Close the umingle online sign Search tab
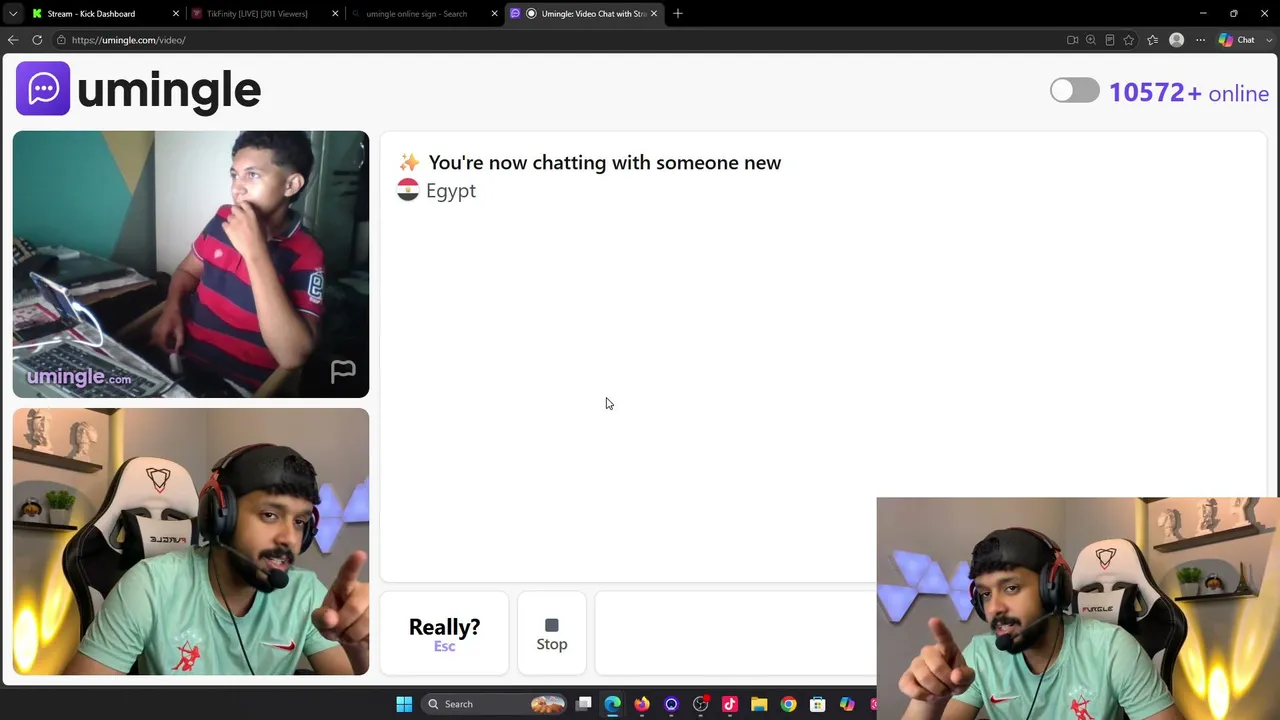Viewport: 1280px width, 720px height. point(494,14)
